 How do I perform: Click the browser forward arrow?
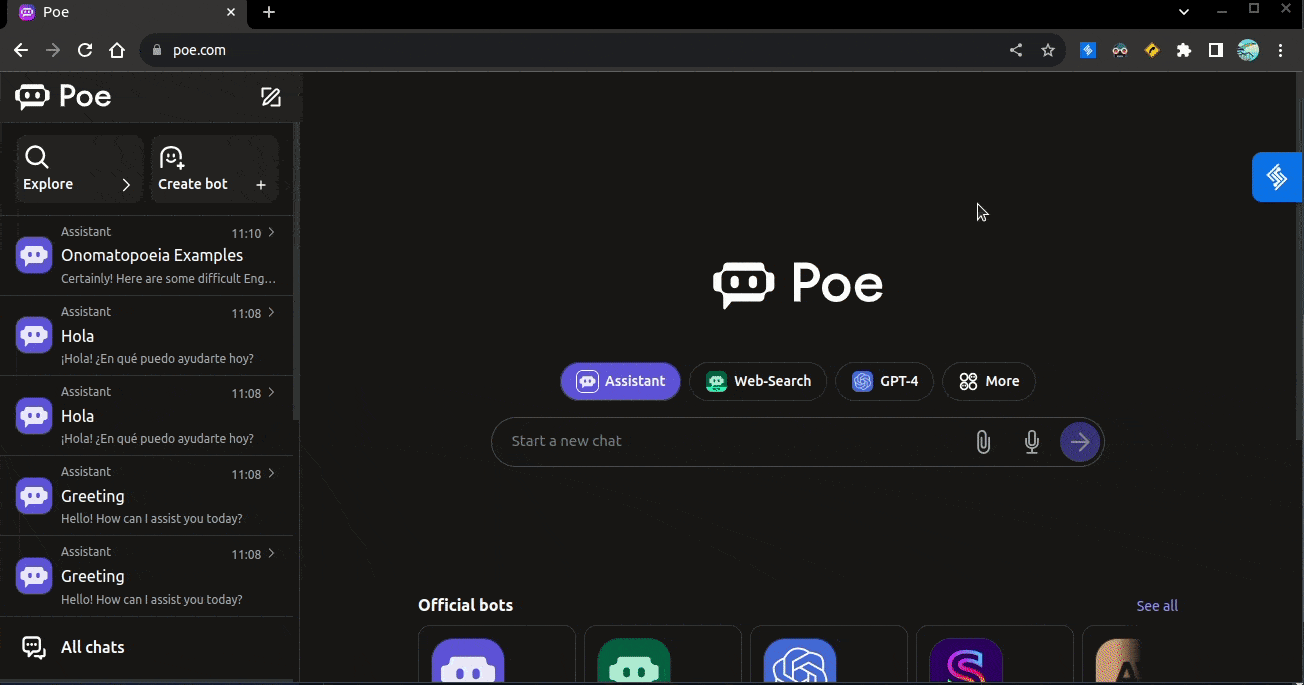tap(53, 50)
